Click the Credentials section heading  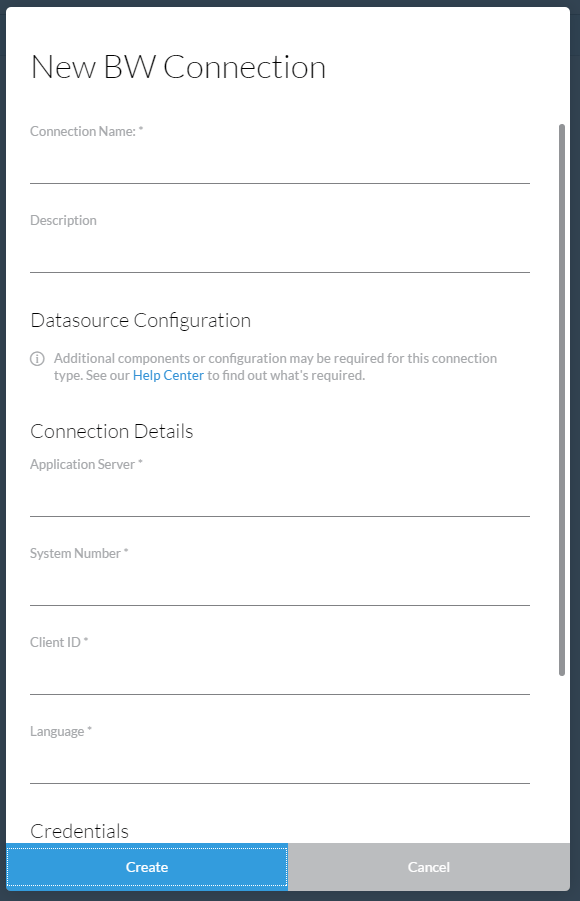coord(79,831)
